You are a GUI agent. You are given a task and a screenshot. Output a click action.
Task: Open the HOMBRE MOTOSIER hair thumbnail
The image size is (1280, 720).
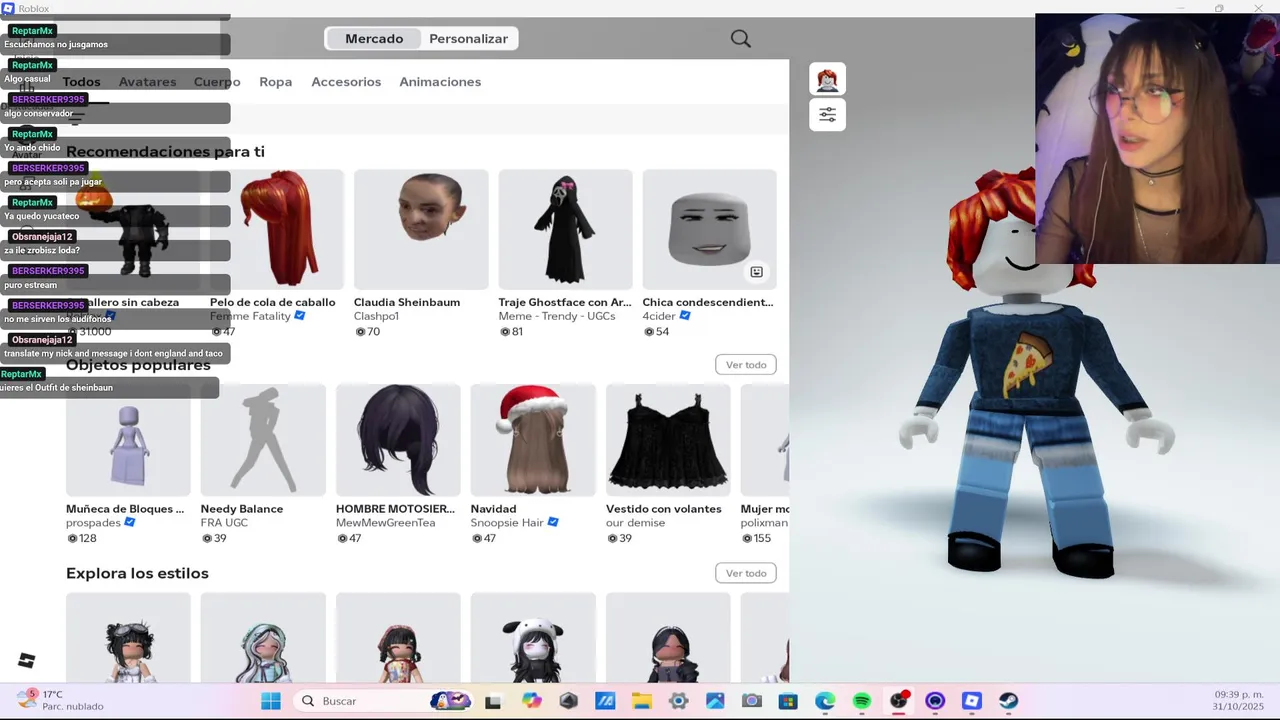click(398, 440)
